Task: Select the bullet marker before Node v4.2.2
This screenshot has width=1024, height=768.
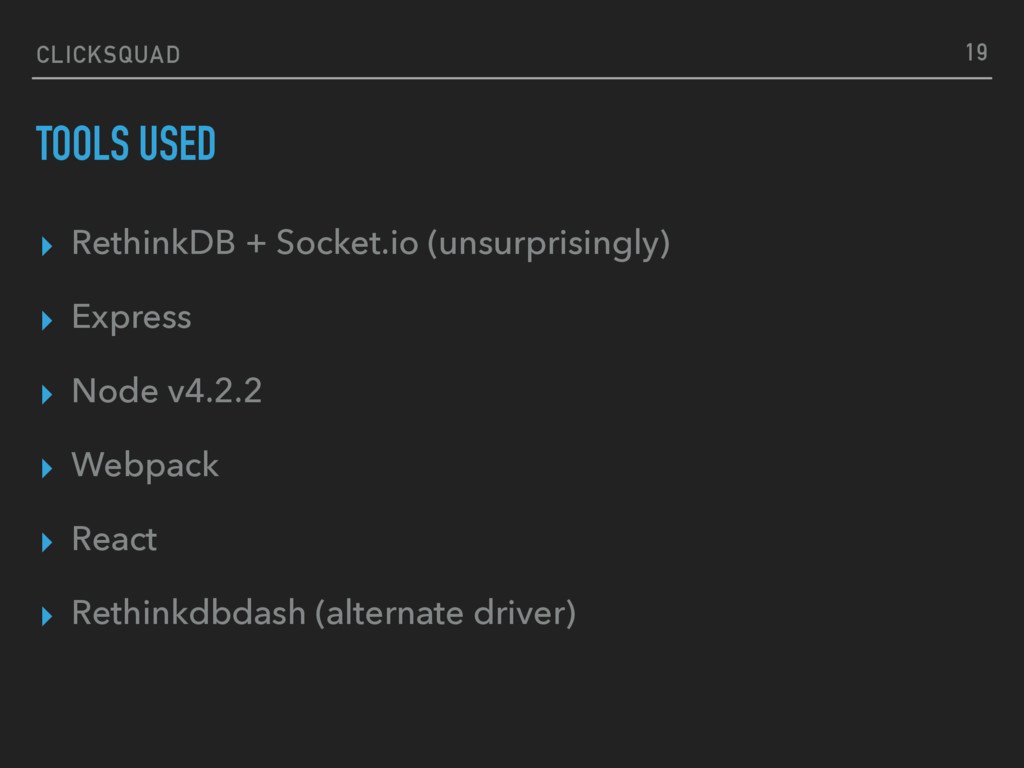Action: coord(43,394)
